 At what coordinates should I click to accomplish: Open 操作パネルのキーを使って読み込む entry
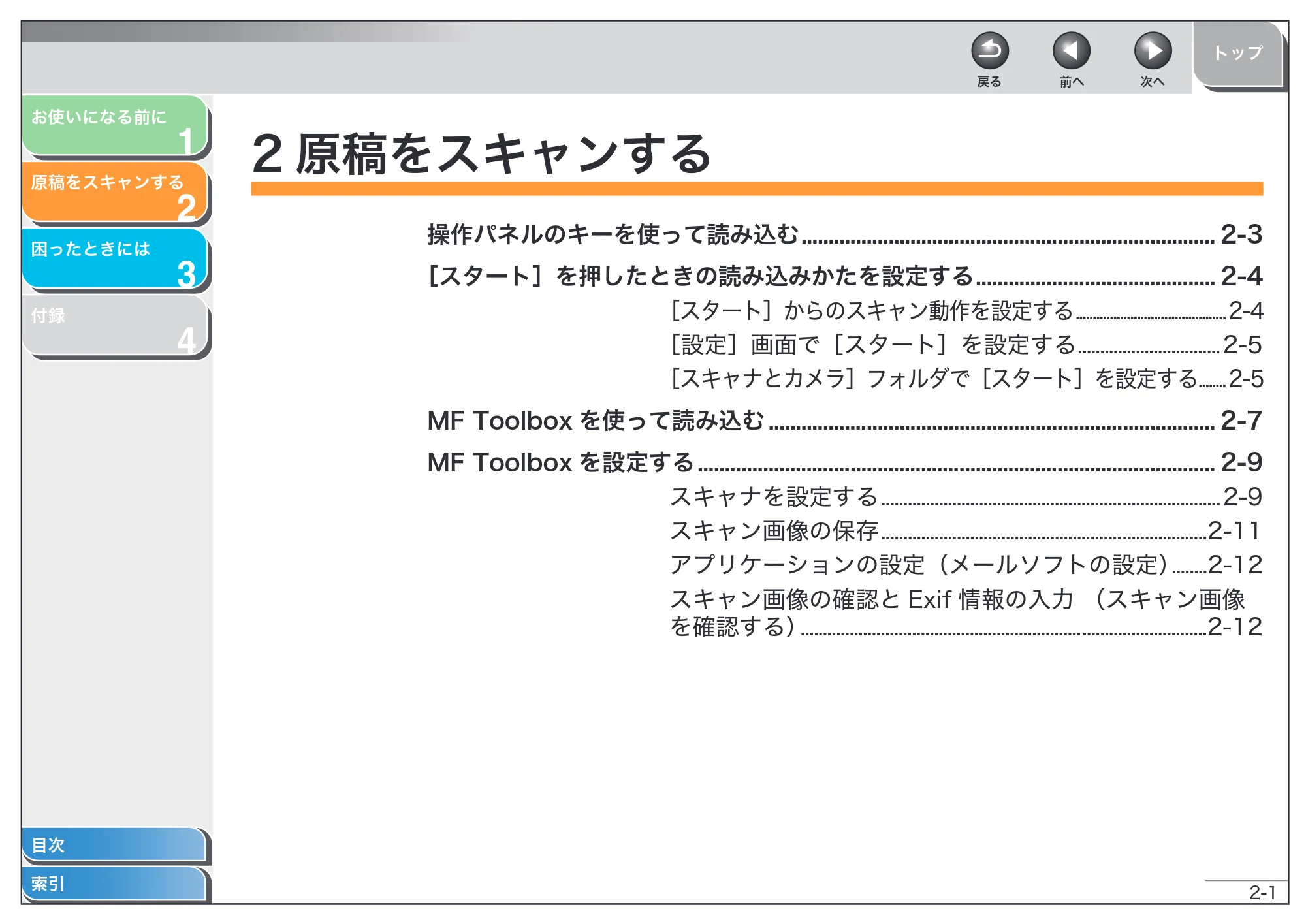[x=845, y=234]
